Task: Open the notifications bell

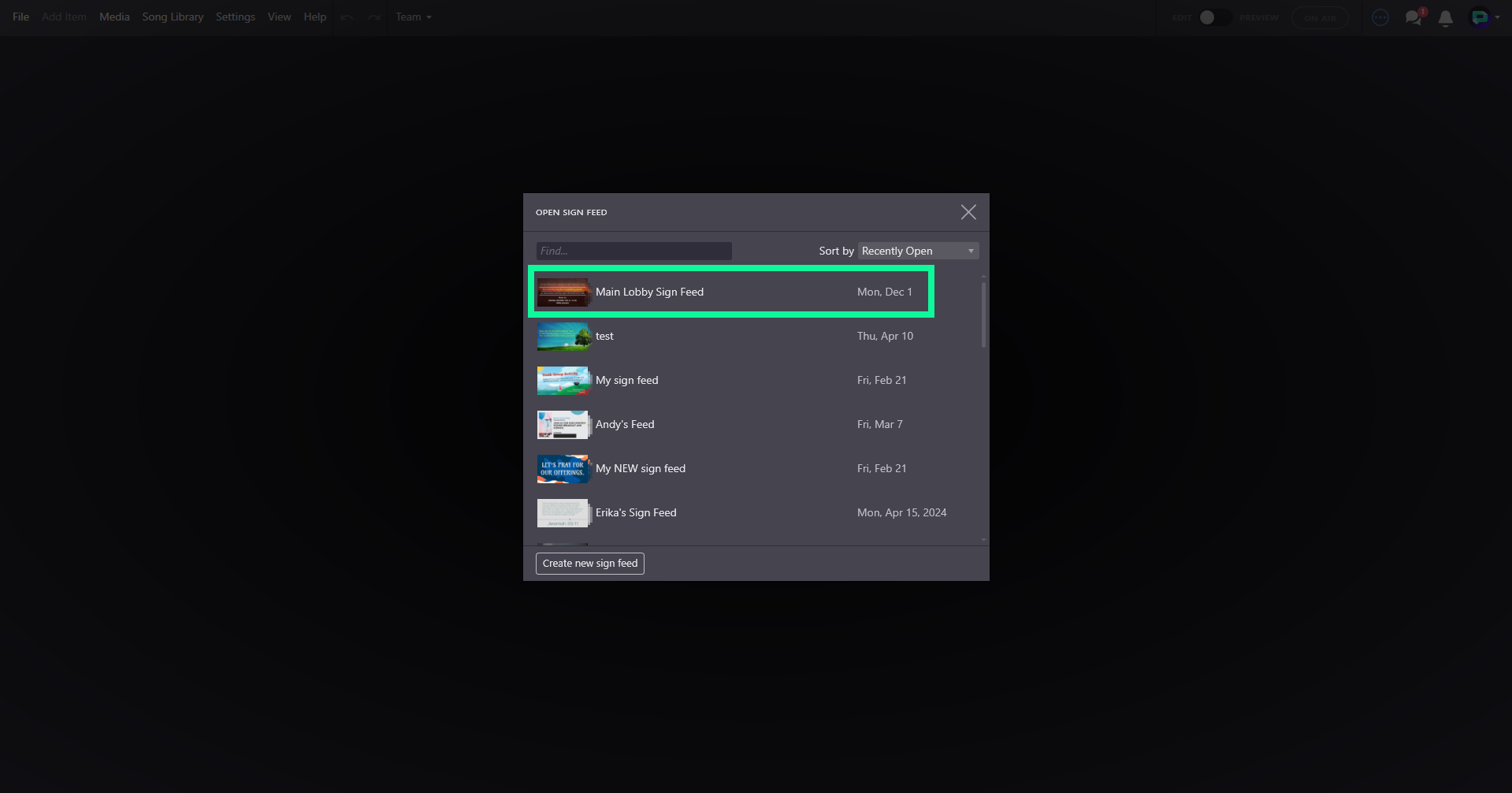Action: [1445, 18]
